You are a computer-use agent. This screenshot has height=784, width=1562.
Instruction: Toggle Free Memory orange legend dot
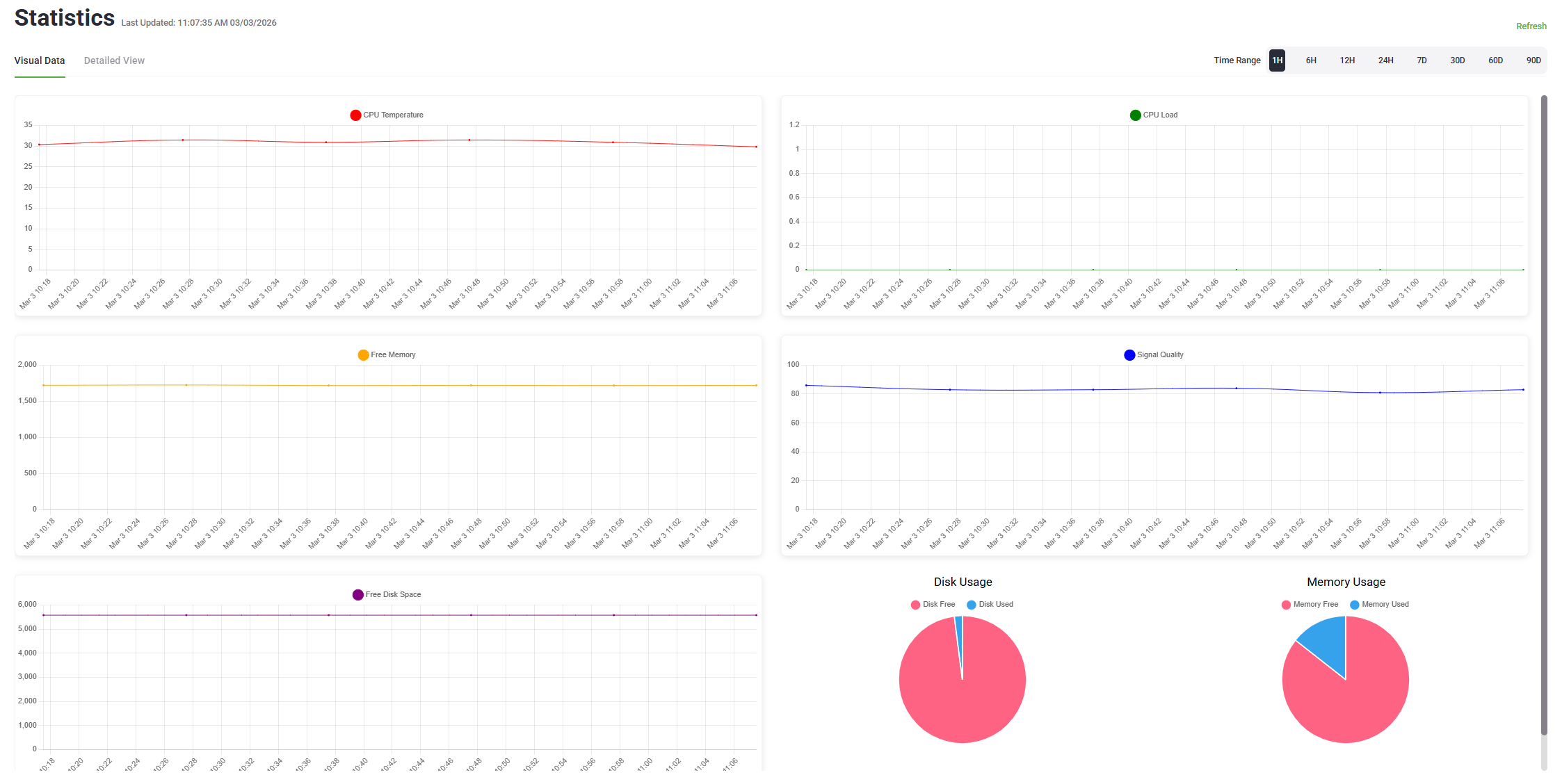(363, 355)
